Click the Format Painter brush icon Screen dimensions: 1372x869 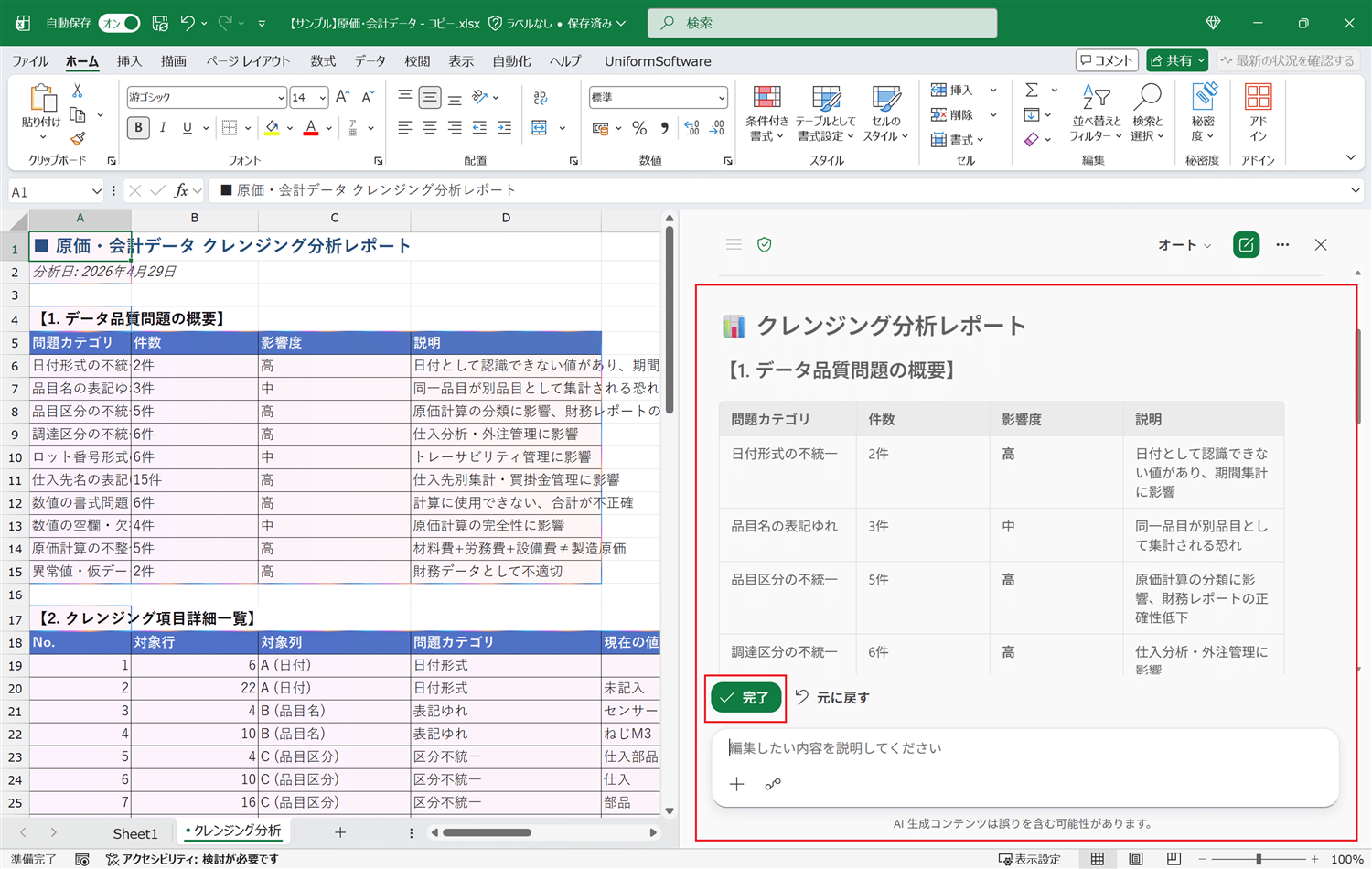pos(78,139)
